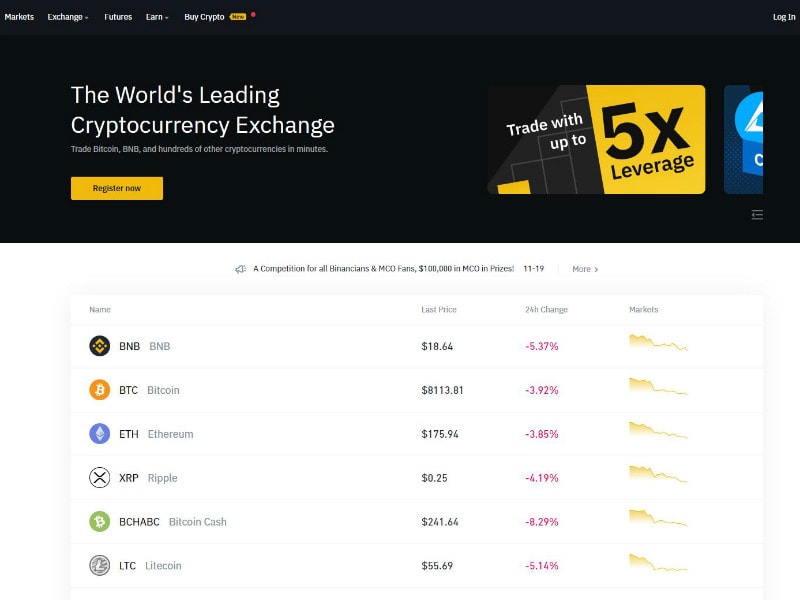The height and width of the screenshot is (600, 800).
Task: Click the list toggle icon below banners
Action: (x=757, y=215)
